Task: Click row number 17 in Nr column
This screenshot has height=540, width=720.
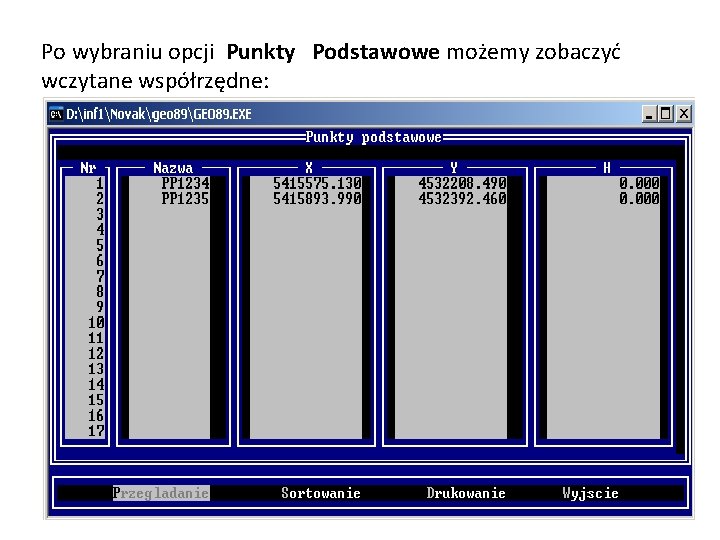Action: pos(96,431)
